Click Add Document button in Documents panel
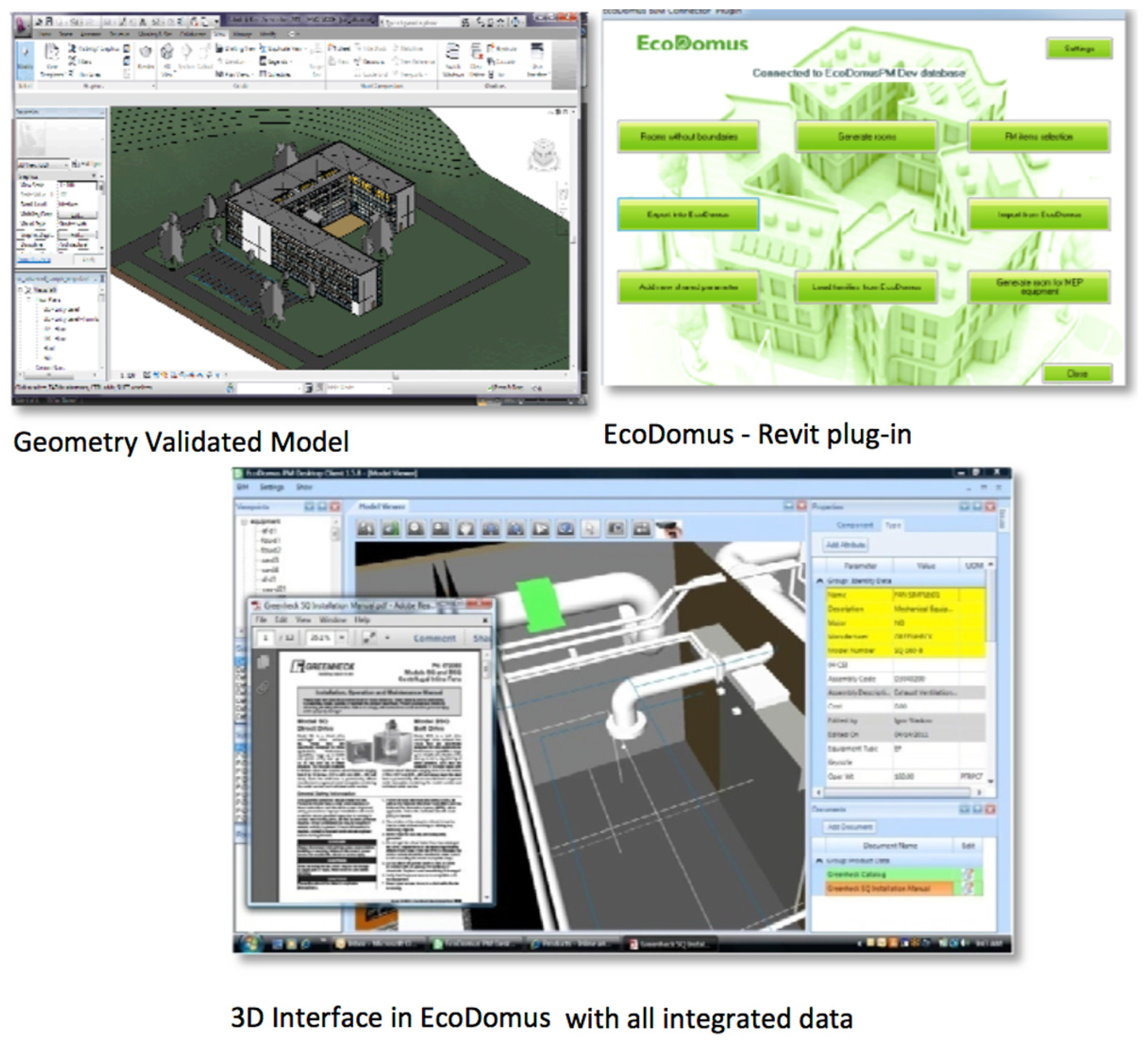Viewport: 1148px width, 1043px height. click(849, 827)
